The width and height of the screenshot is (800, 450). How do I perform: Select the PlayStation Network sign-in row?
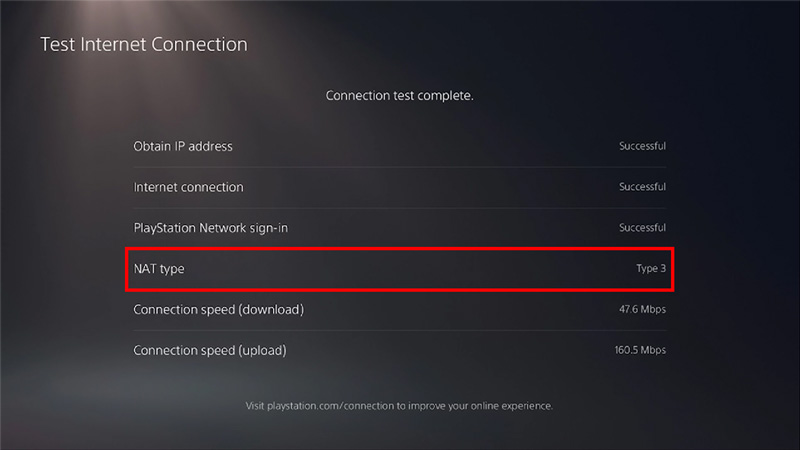point(399,228)
